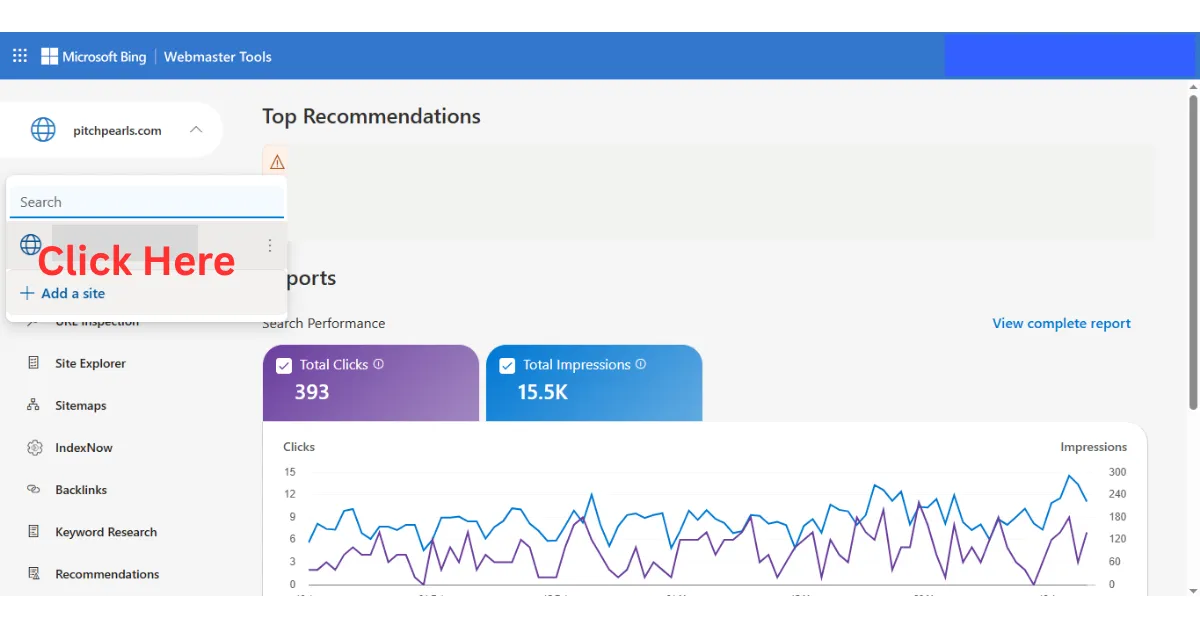Click the Keyword Research sidebar icon
Image resolution: width=1200 pixels, height=628 pixels.
point(34,531)
